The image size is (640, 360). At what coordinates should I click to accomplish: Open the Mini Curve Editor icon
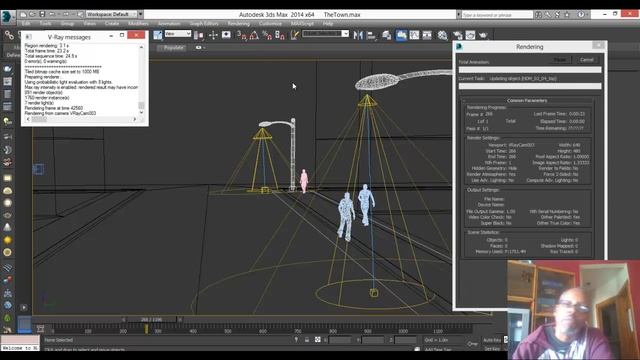coord(40,328)
